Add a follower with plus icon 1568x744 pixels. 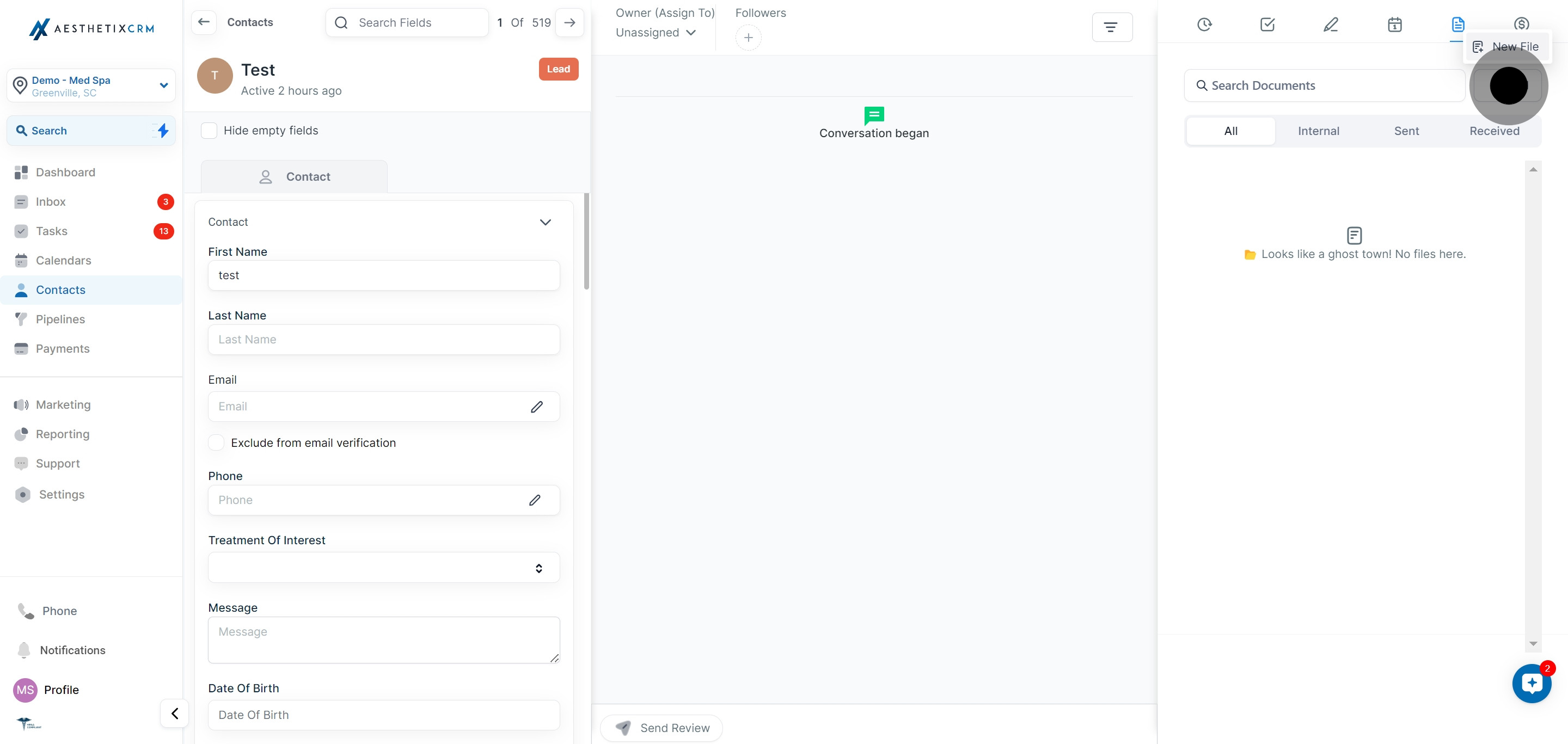pos(748,38)
